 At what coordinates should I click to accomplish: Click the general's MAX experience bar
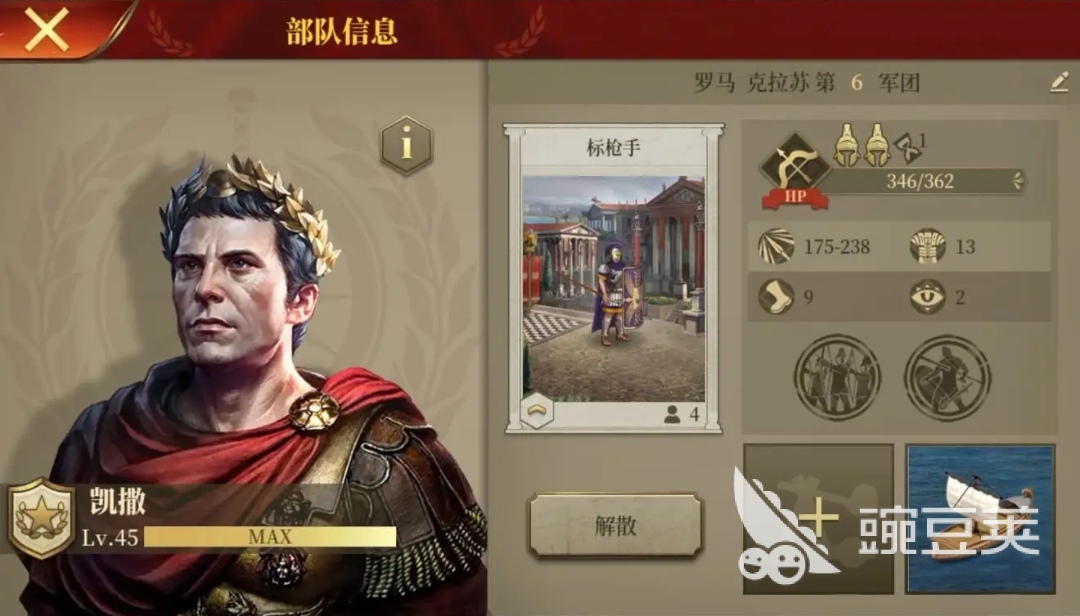270,537
